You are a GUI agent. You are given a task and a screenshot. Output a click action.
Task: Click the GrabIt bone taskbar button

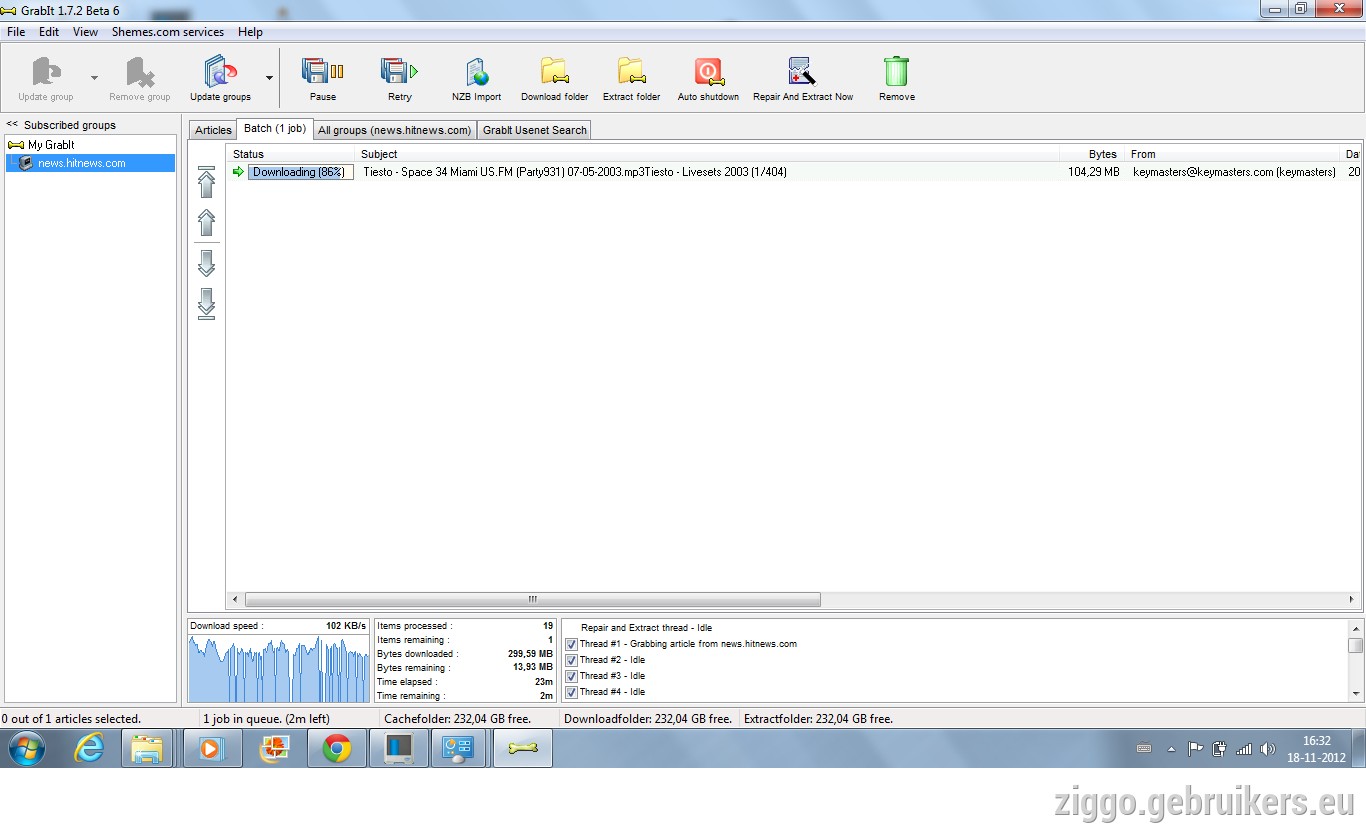pyautogui.click(x=523, y=748)
